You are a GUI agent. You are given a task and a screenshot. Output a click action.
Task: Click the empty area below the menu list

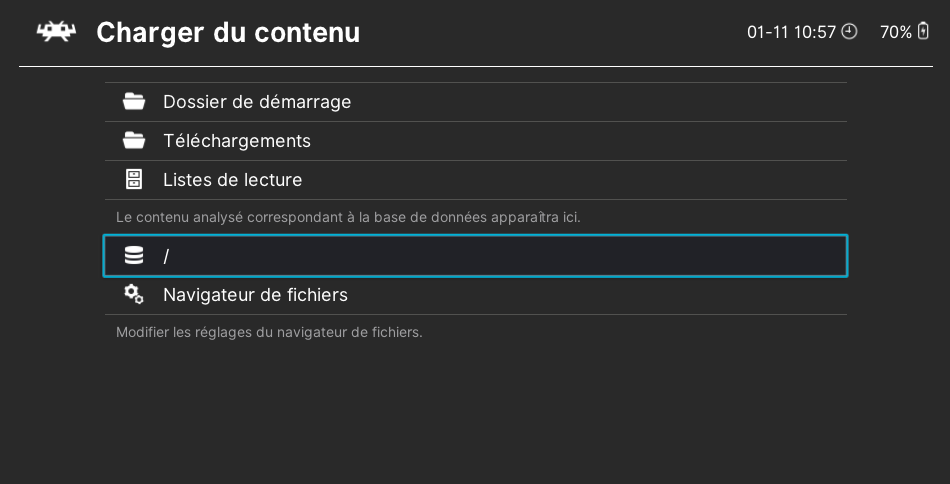point(476,412)
